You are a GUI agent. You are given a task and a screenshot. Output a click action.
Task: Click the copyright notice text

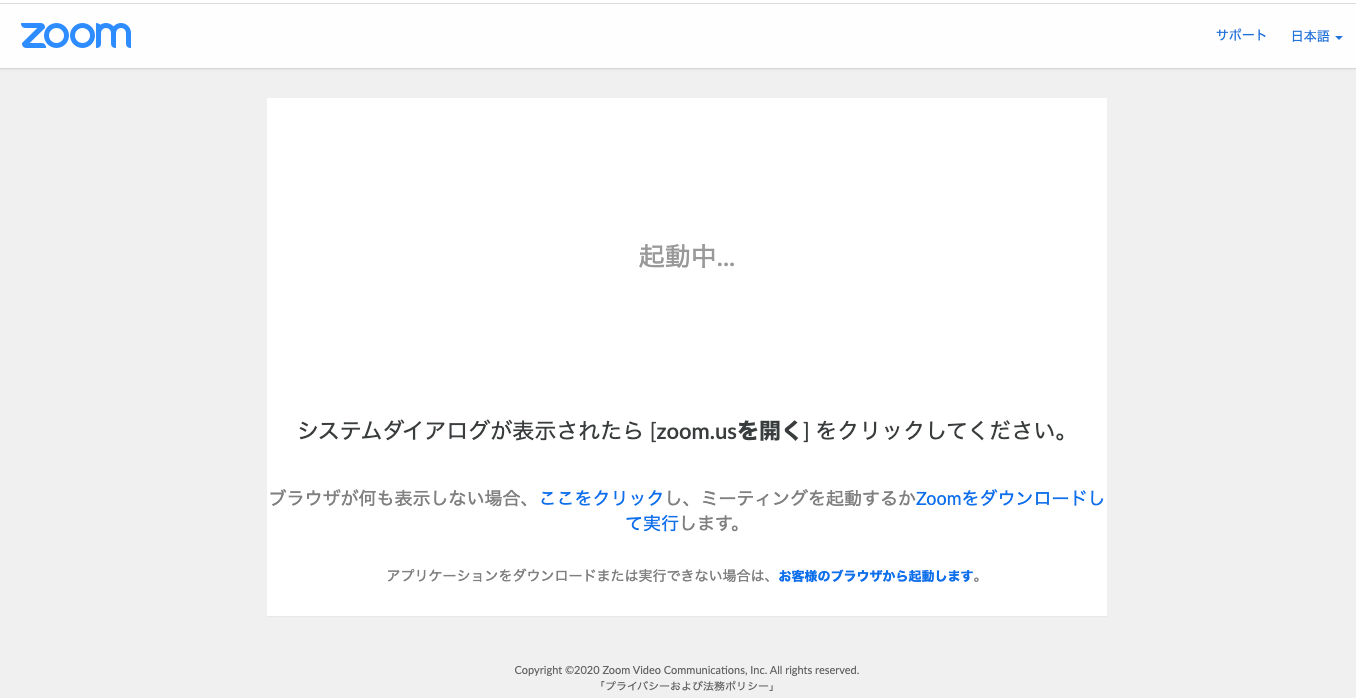pos(686,669)
